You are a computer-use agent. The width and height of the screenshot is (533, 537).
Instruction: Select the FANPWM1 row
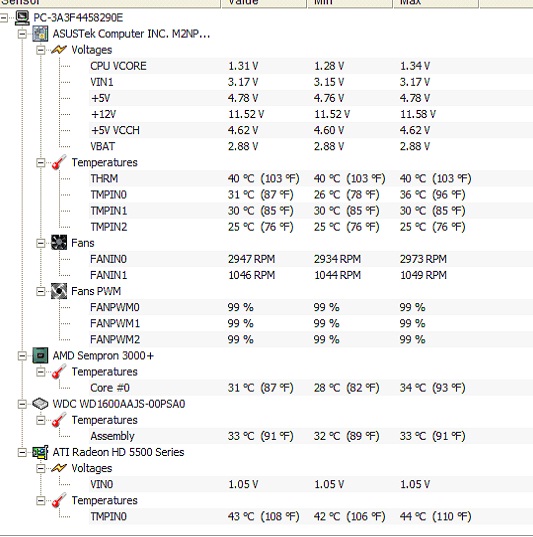(311, 323)
